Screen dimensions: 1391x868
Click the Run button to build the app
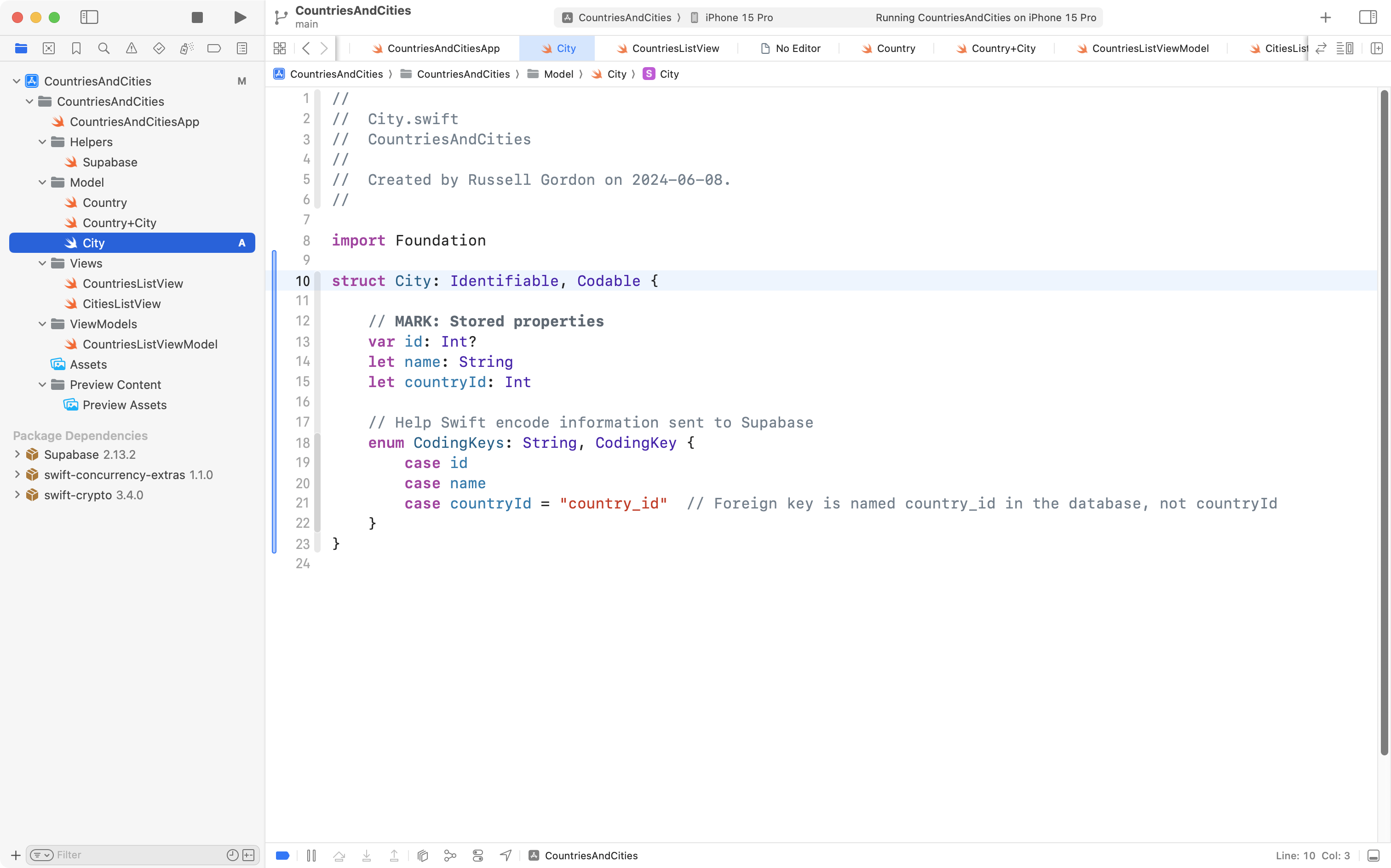pyautogui.click(x=240, y=17)
